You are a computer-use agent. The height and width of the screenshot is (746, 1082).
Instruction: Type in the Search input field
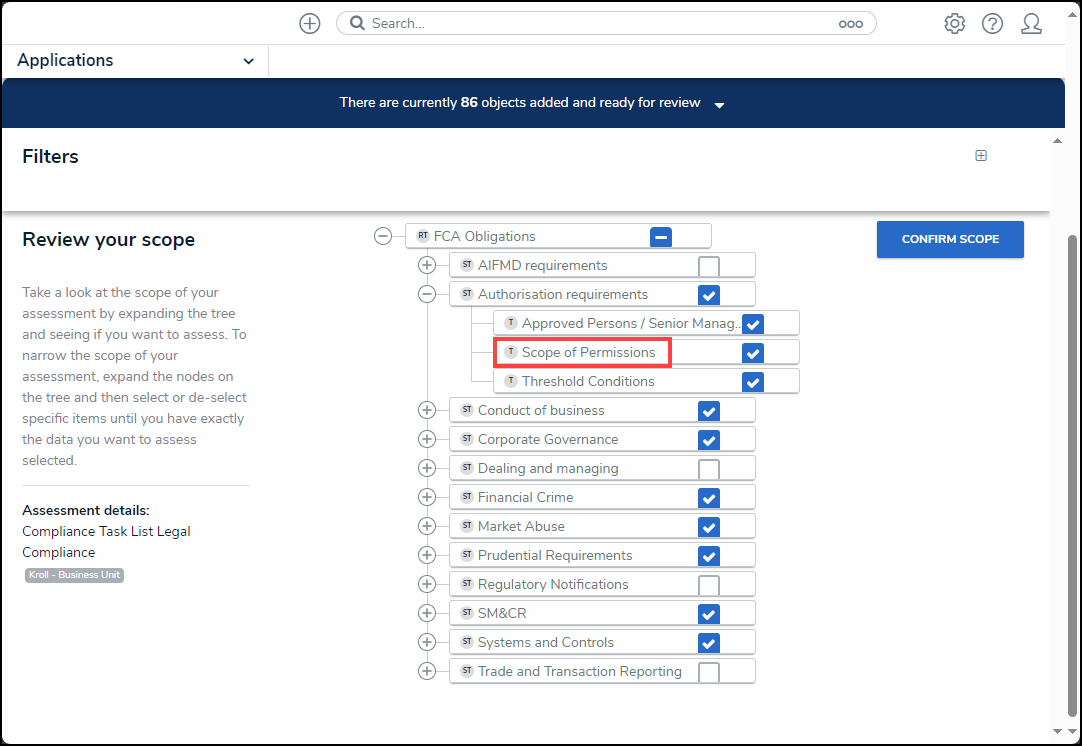click(x=600, y=24)
